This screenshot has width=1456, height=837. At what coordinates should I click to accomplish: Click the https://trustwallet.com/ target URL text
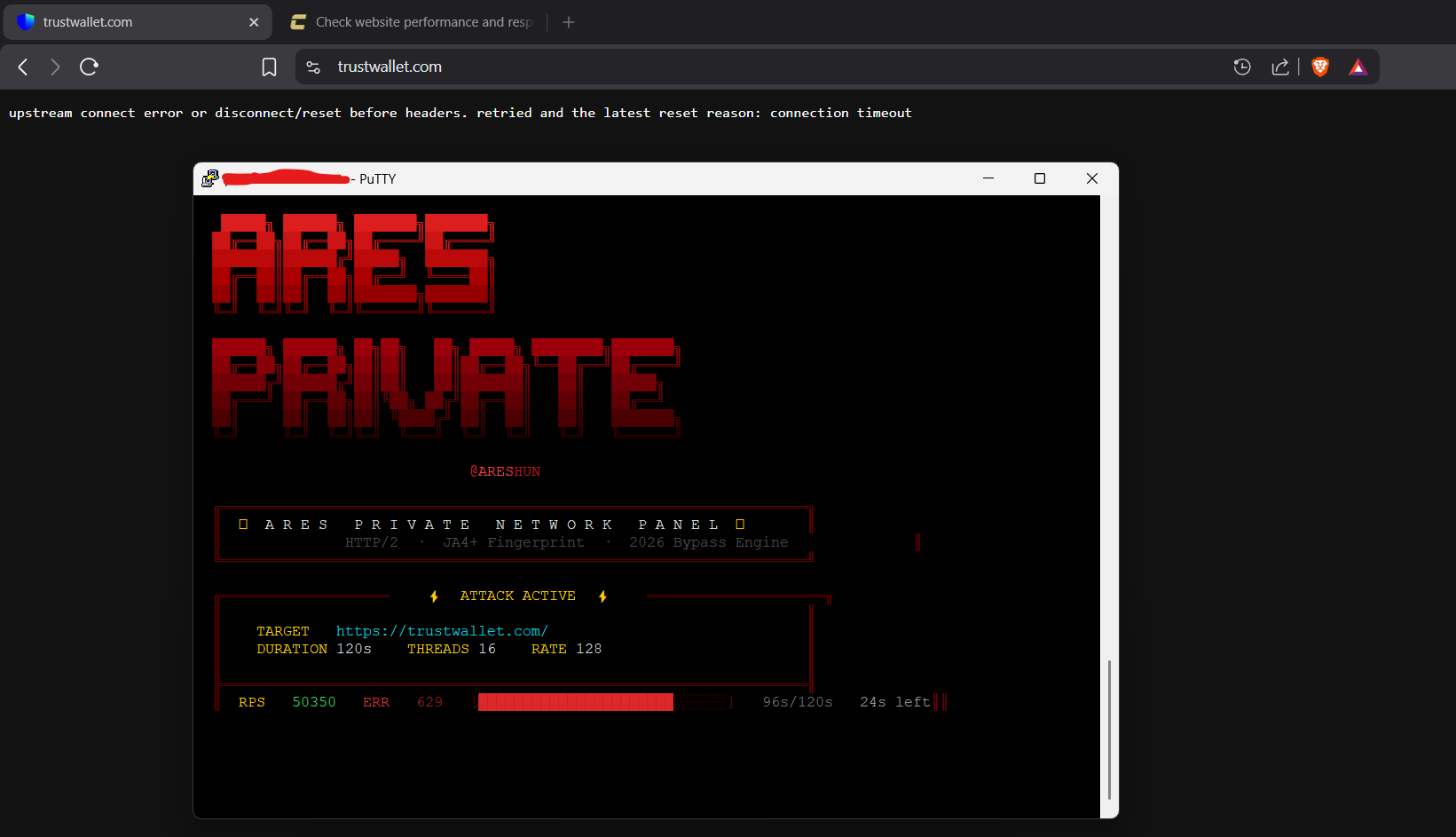tap(442, 631)
